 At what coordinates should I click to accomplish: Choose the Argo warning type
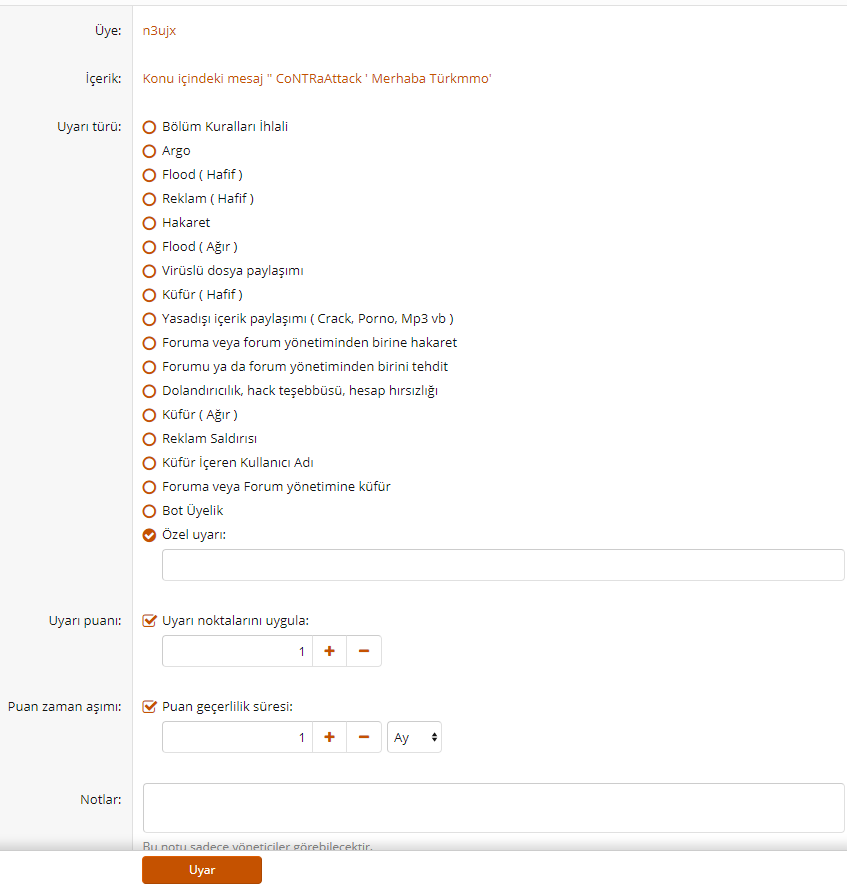pos(149,151)
